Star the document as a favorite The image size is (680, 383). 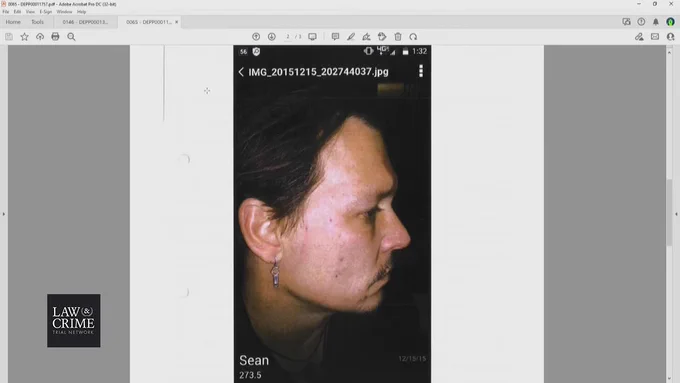[x=24, y=37]
